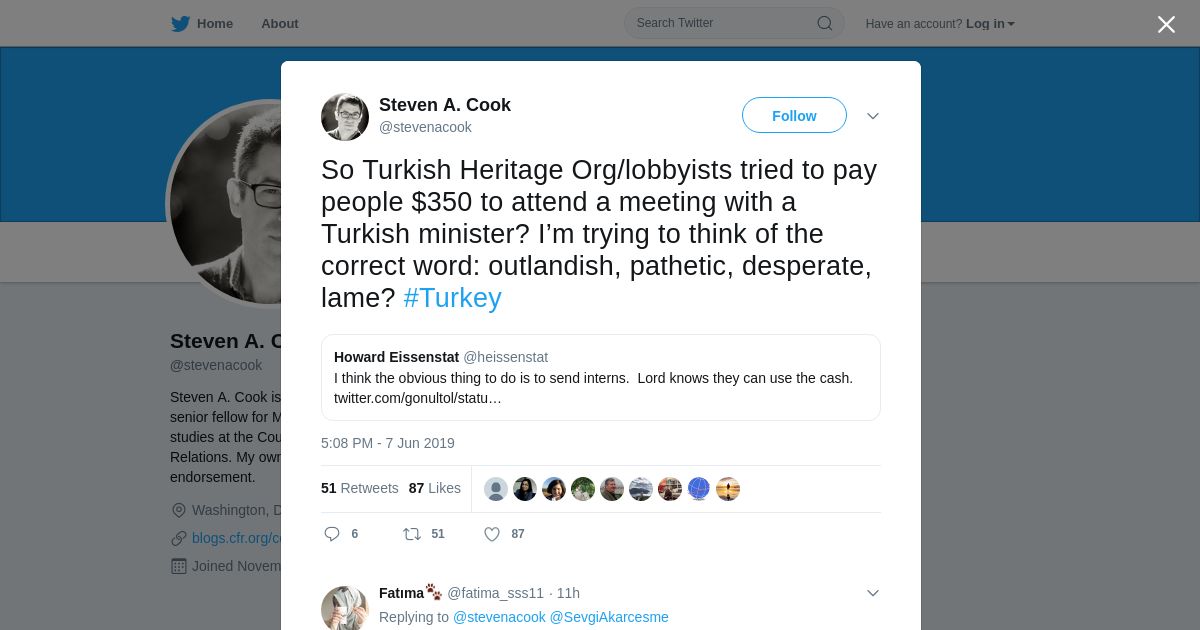Open the first liker avatar in the row
1200x630 pixels.
click(496, 489)
